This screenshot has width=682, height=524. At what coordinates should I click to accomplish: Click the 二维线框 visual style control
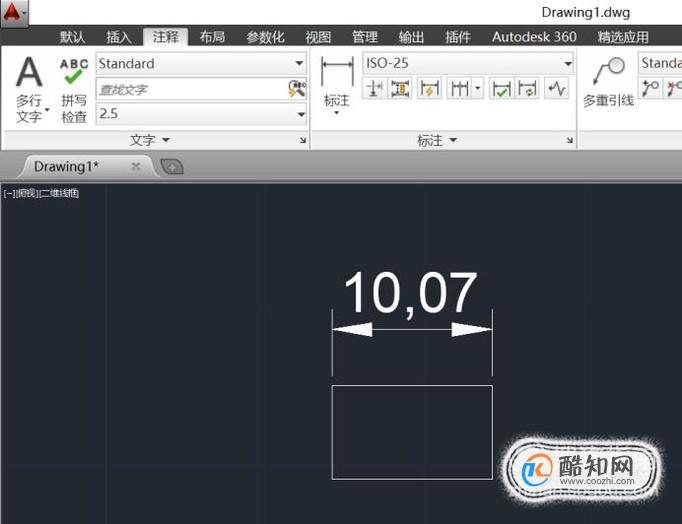click(59, 193)
